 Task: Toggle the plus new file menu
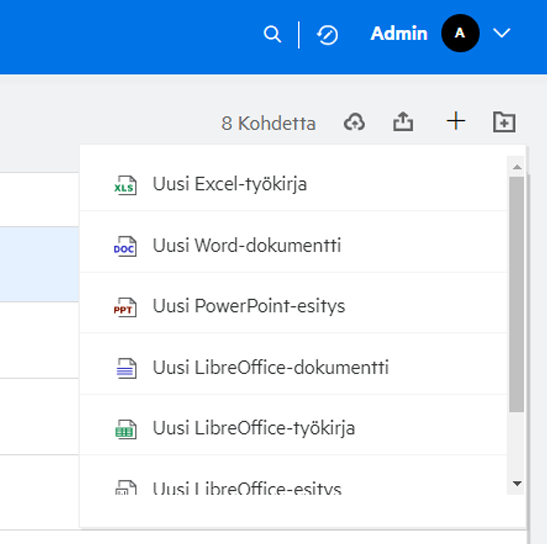click(456, 121)
